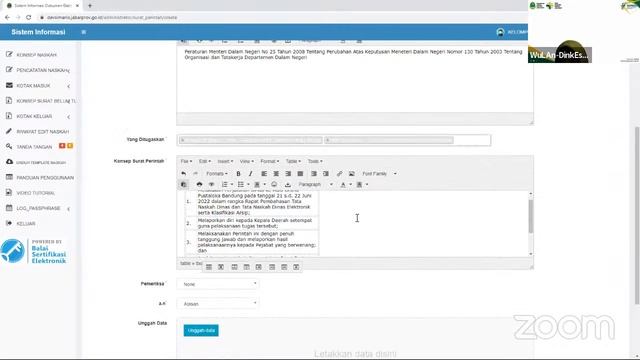Viewport: 640px width, 360px height.
Task: Toggle the hamburger sidebar menu button
Action: 84,32
